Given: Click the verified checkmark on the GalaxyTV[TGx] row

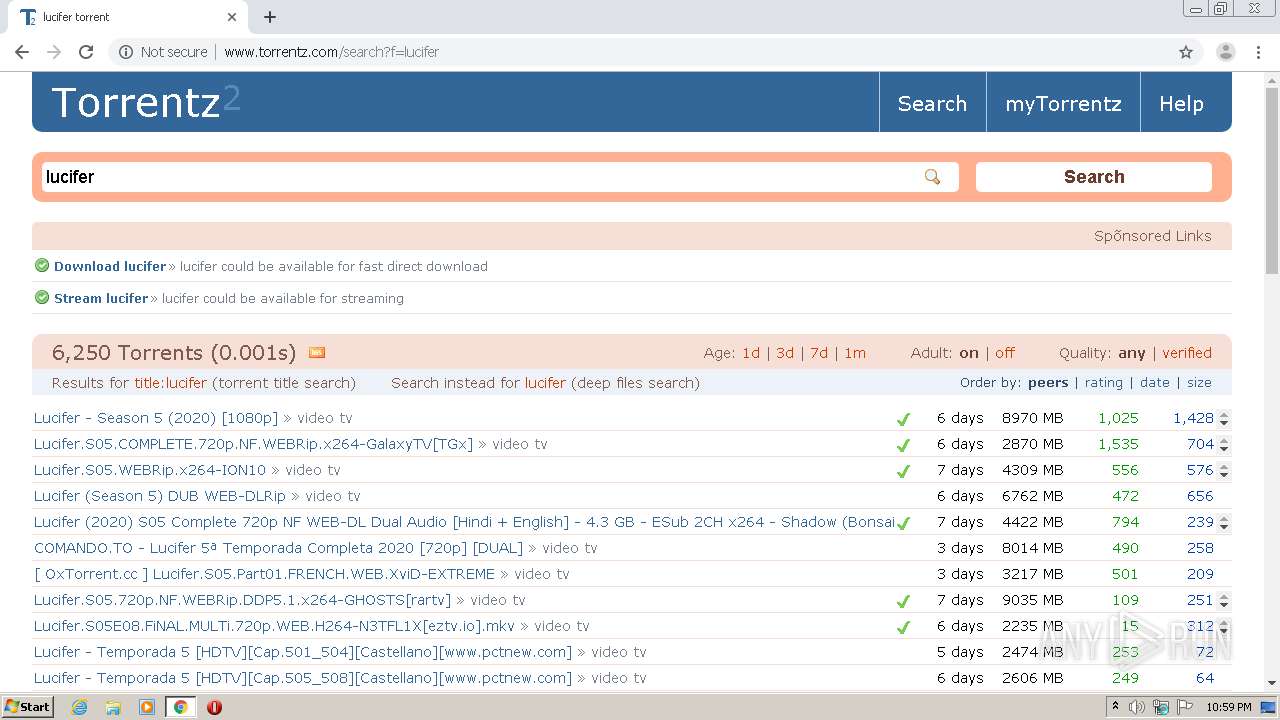Looking at the screenshot, I should (904, 445).
